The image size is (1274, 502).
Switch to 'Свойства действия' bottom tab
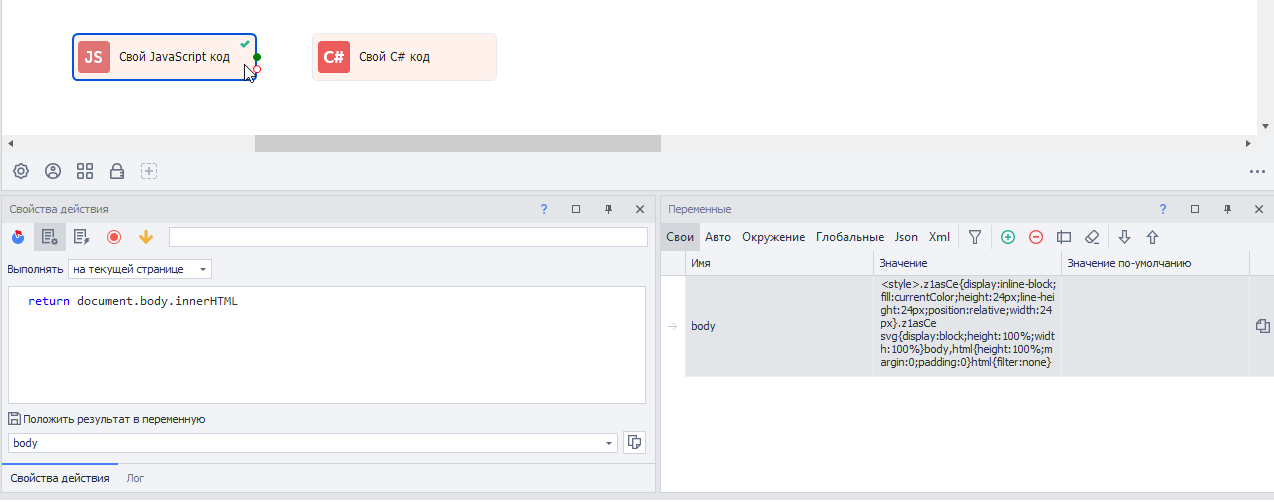(59, 478)
